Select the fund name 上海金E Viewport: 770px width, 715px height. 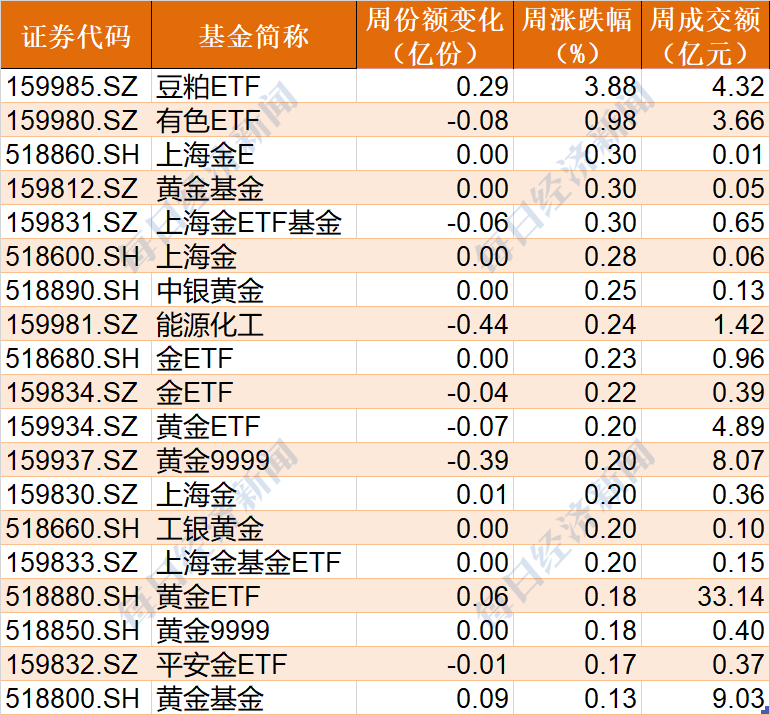(x=254, y=154)
